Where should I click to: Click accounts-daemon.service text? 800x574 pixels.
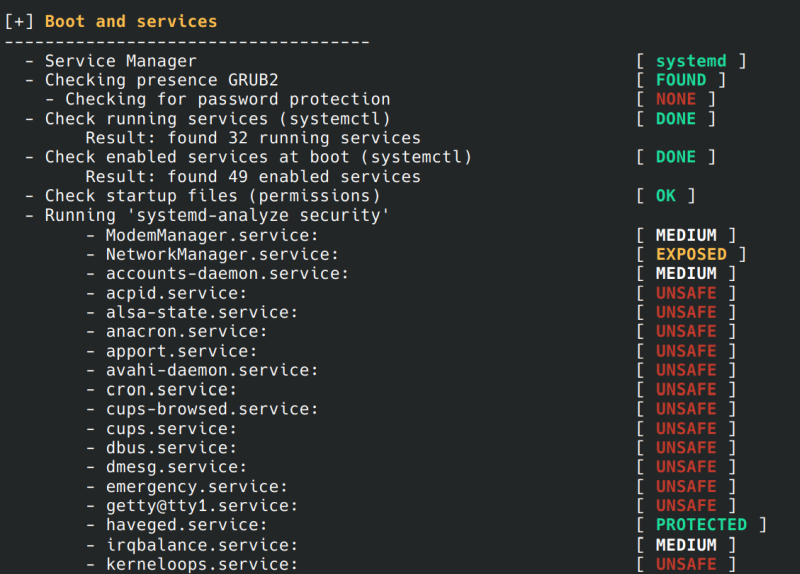pos(227,273)
